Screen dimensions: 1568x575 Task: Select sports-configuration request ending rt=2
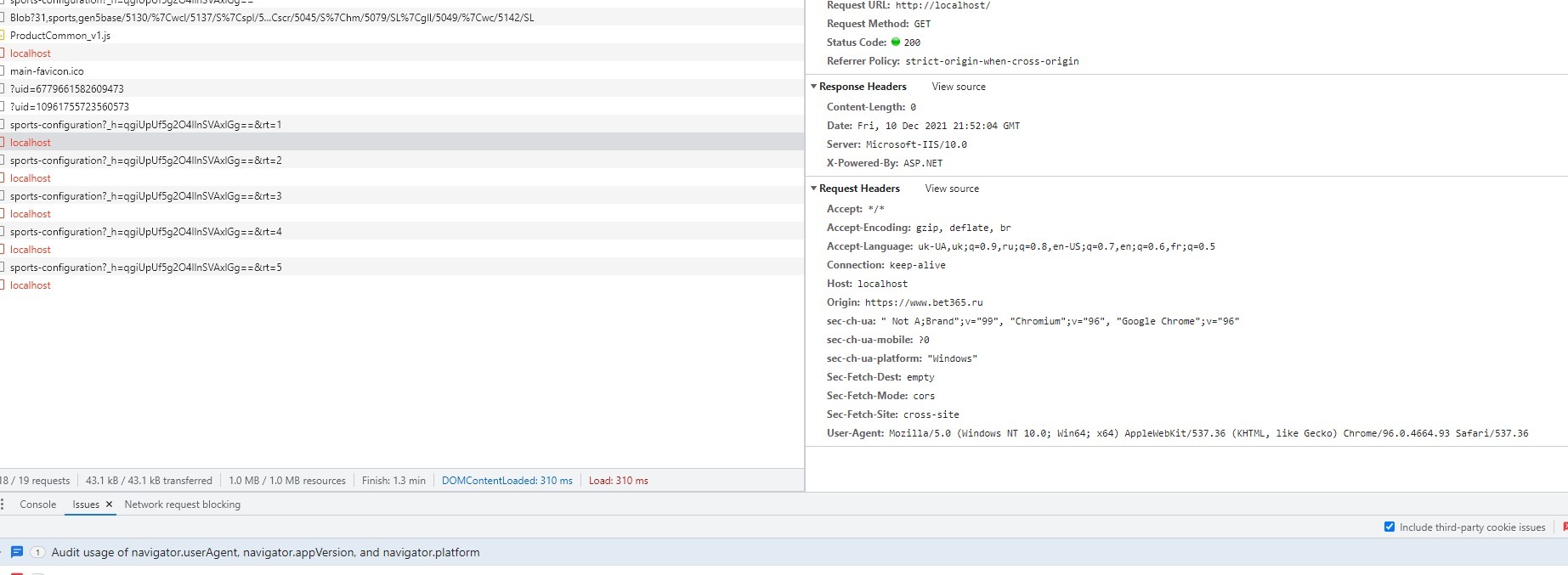(402, 160)
